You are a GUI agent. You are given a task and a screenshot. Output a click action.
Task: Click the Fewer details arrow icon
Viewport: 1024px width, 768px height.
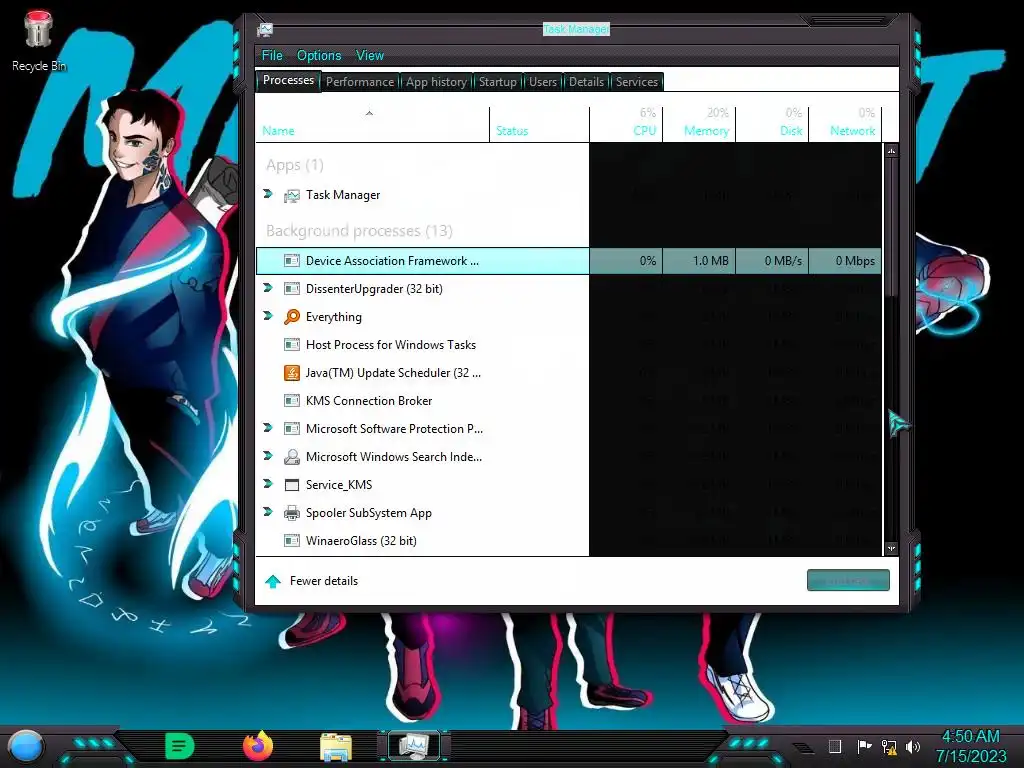pyautogui.click(x=273, y=581)
